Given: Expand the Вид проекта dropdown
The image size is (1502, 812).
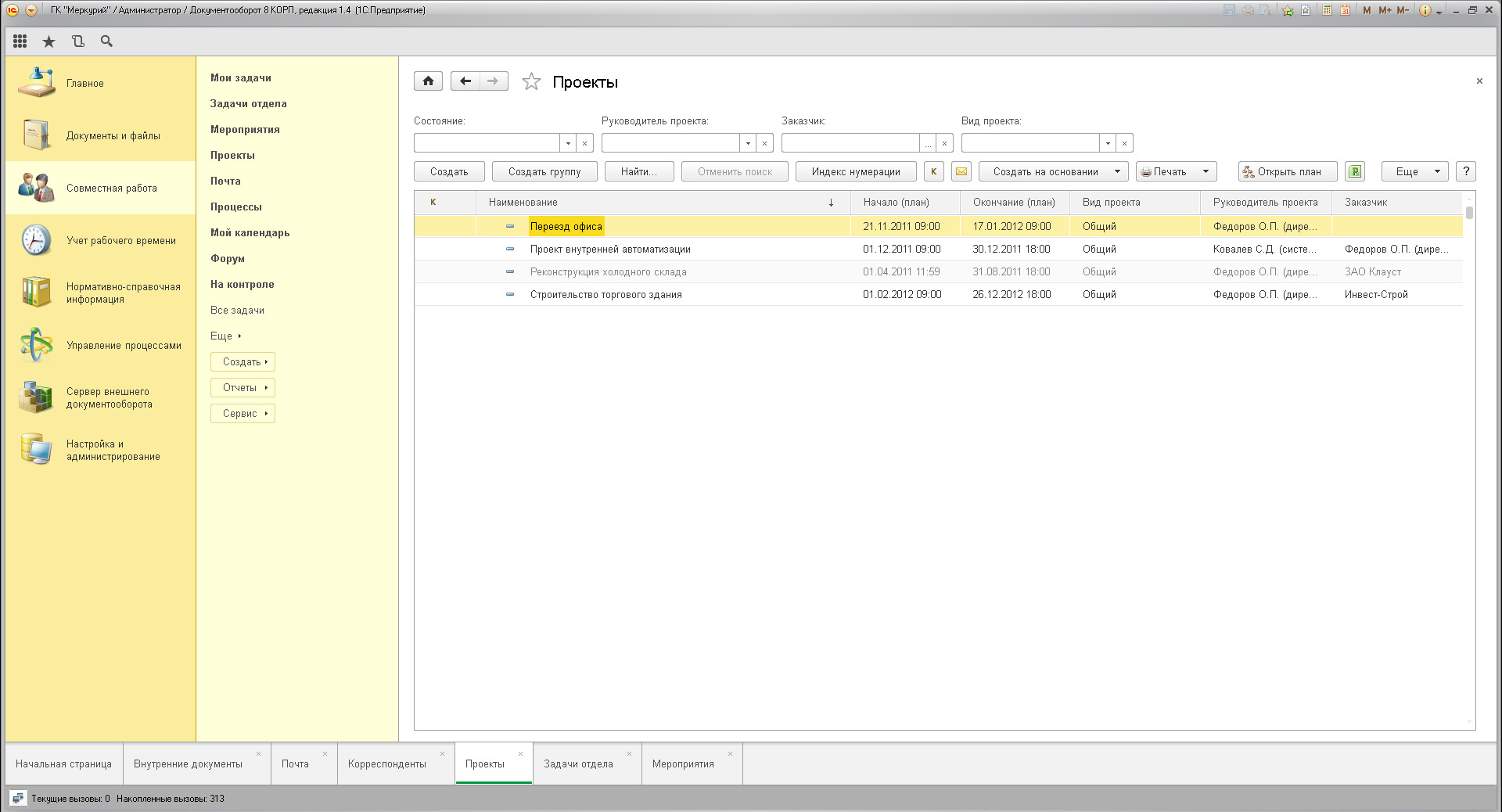Looking at the screenshot, I should pos(1109,143).
